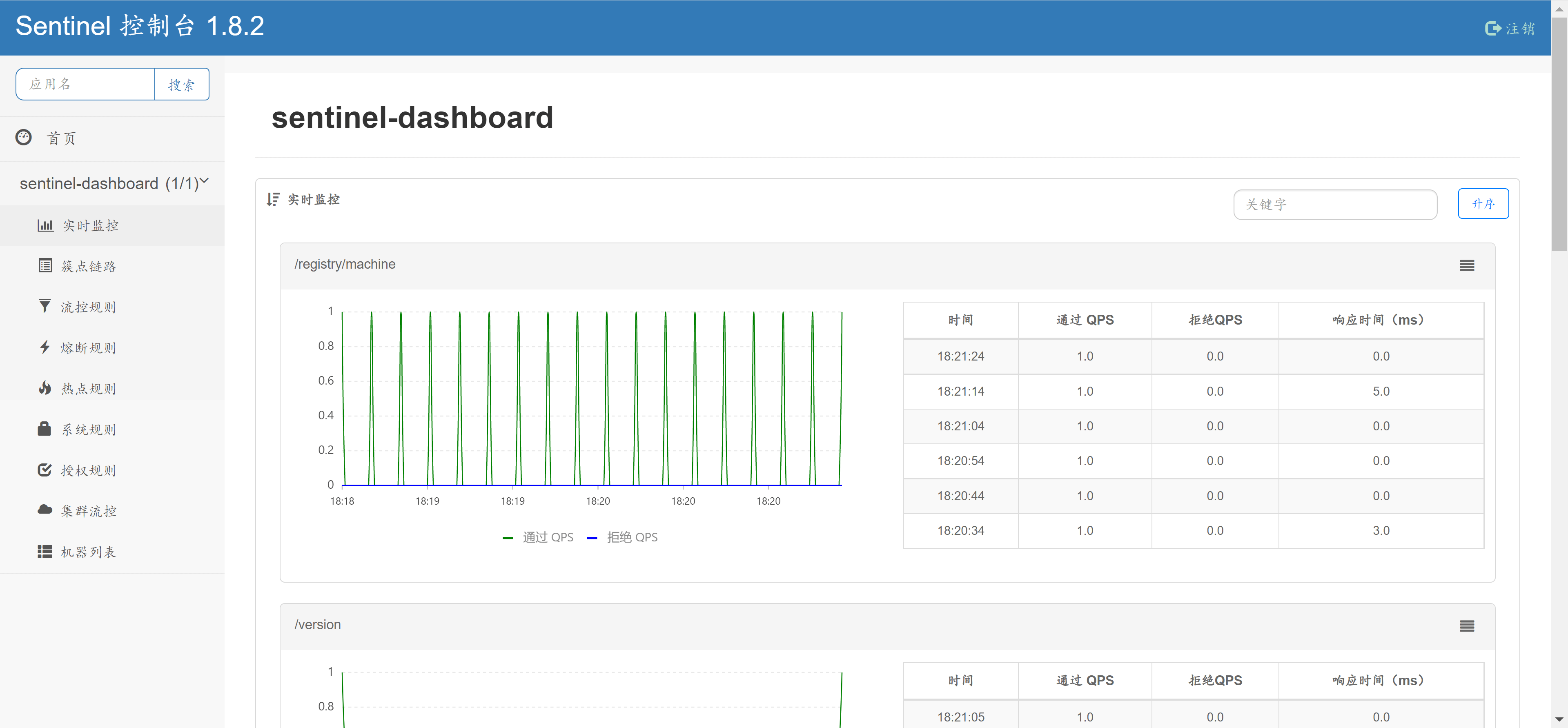Toggle 通过 QPS series in chart legend
Screen dimensions: 1568x728
(x=547, y=537)
